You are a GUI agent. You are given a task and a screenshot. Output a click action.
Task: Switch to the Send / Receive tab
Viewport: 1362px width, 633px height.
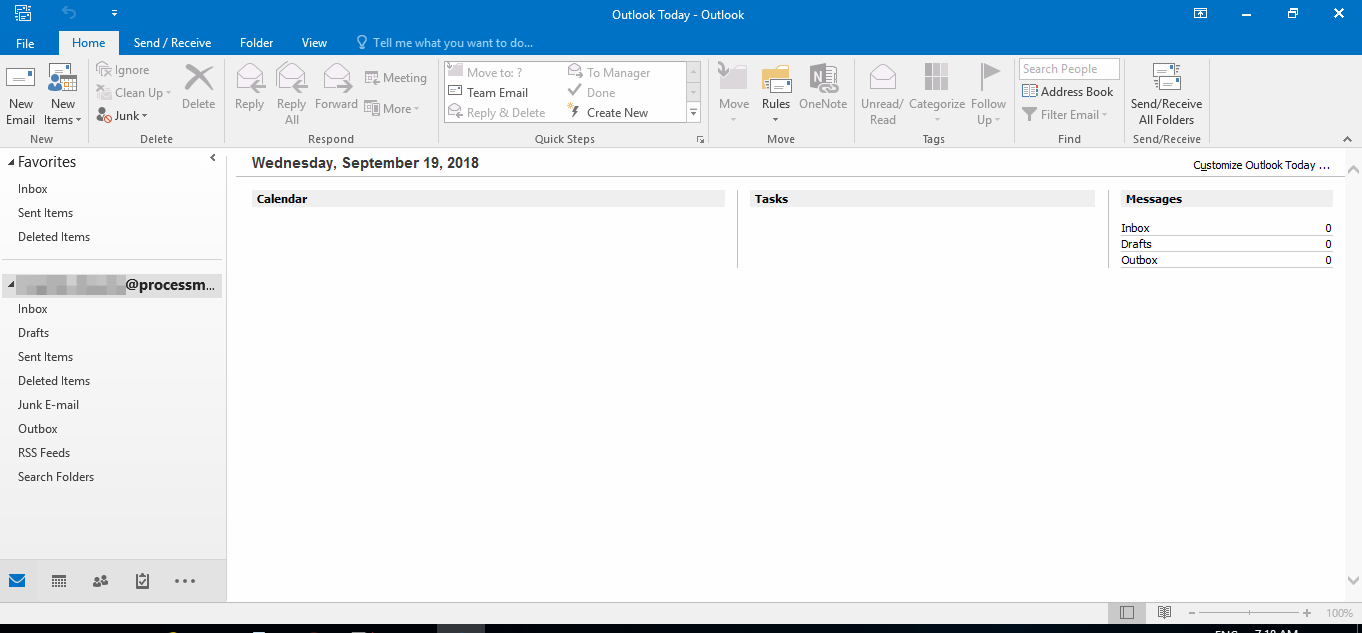tap(172, 43)
